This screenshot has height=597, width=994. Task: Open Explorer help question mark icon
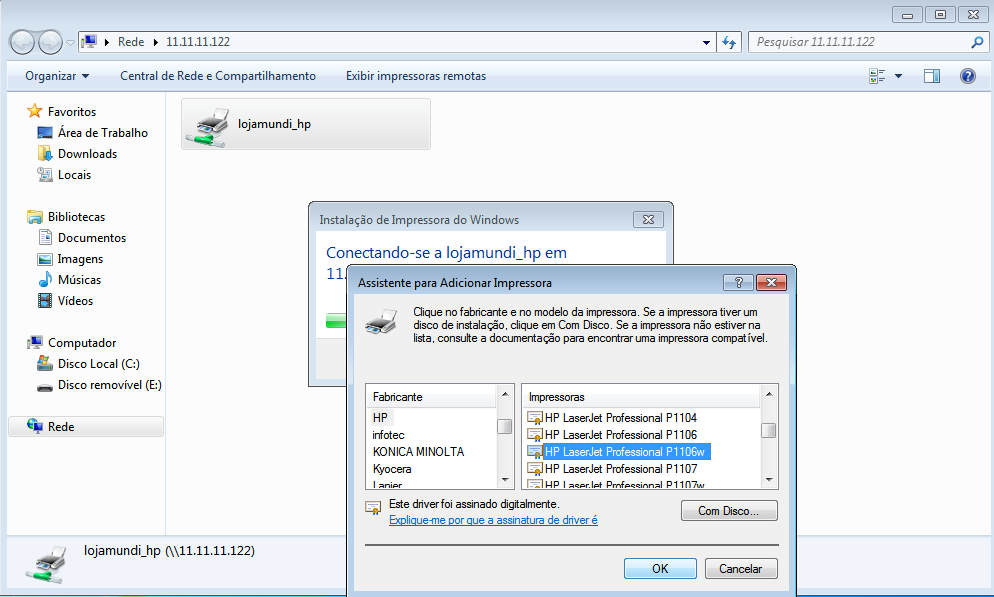968,76
